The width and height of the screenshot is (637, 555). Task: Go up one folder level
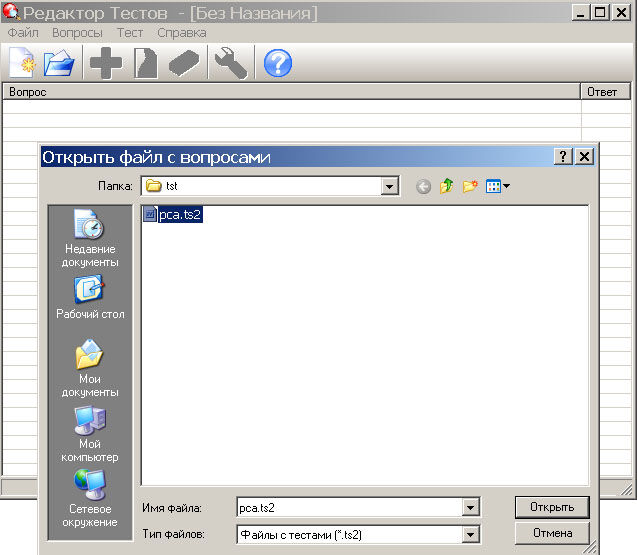(x=446, y=186)
